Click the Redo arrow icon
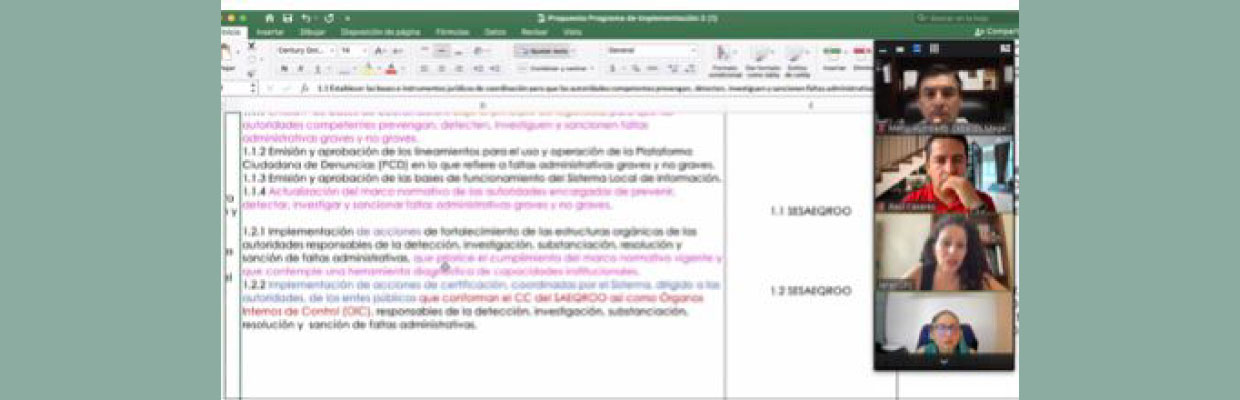The image size is (1240, 400). 328,18
